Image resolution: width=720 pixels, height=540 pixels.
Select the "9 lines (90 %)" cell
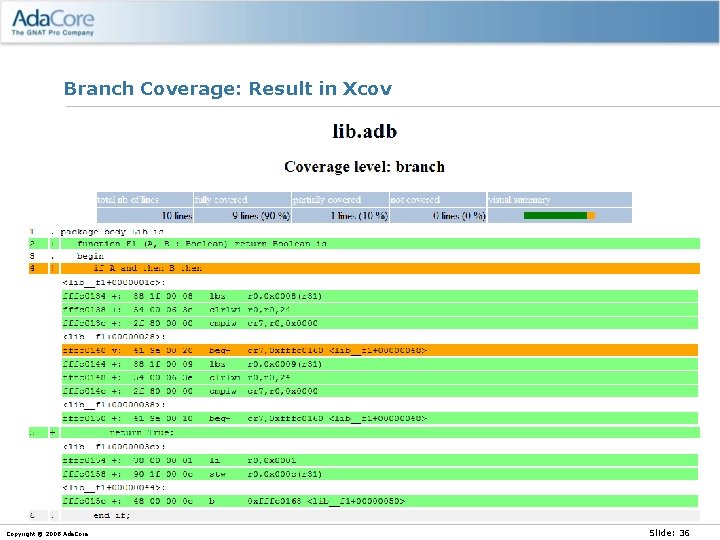242,215
